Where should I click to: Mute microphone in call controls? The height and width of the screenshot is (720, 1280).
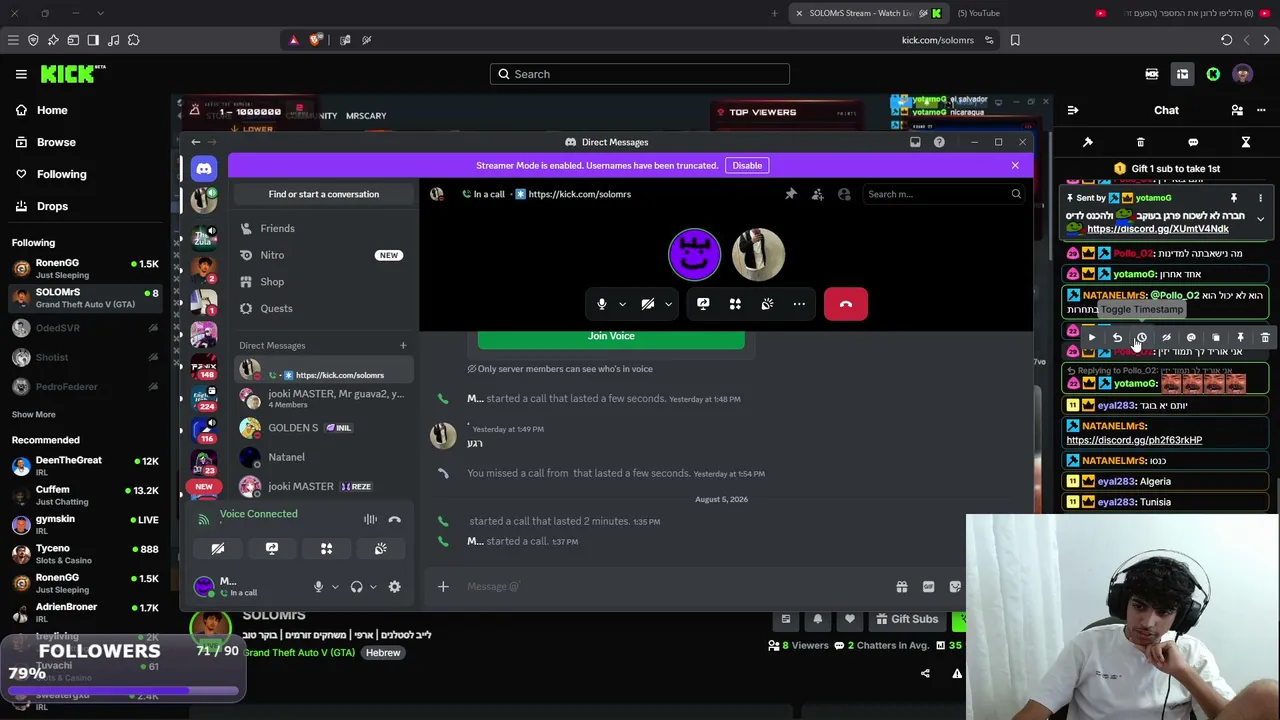point(602,304)
